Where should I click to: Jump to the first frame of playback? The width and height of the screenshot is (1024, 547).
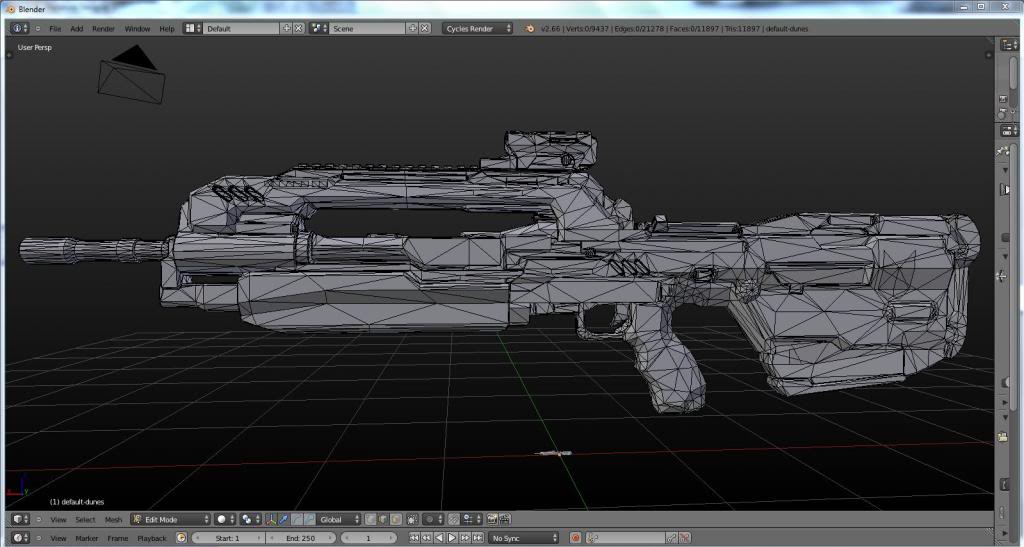click(x=414, y=538)
